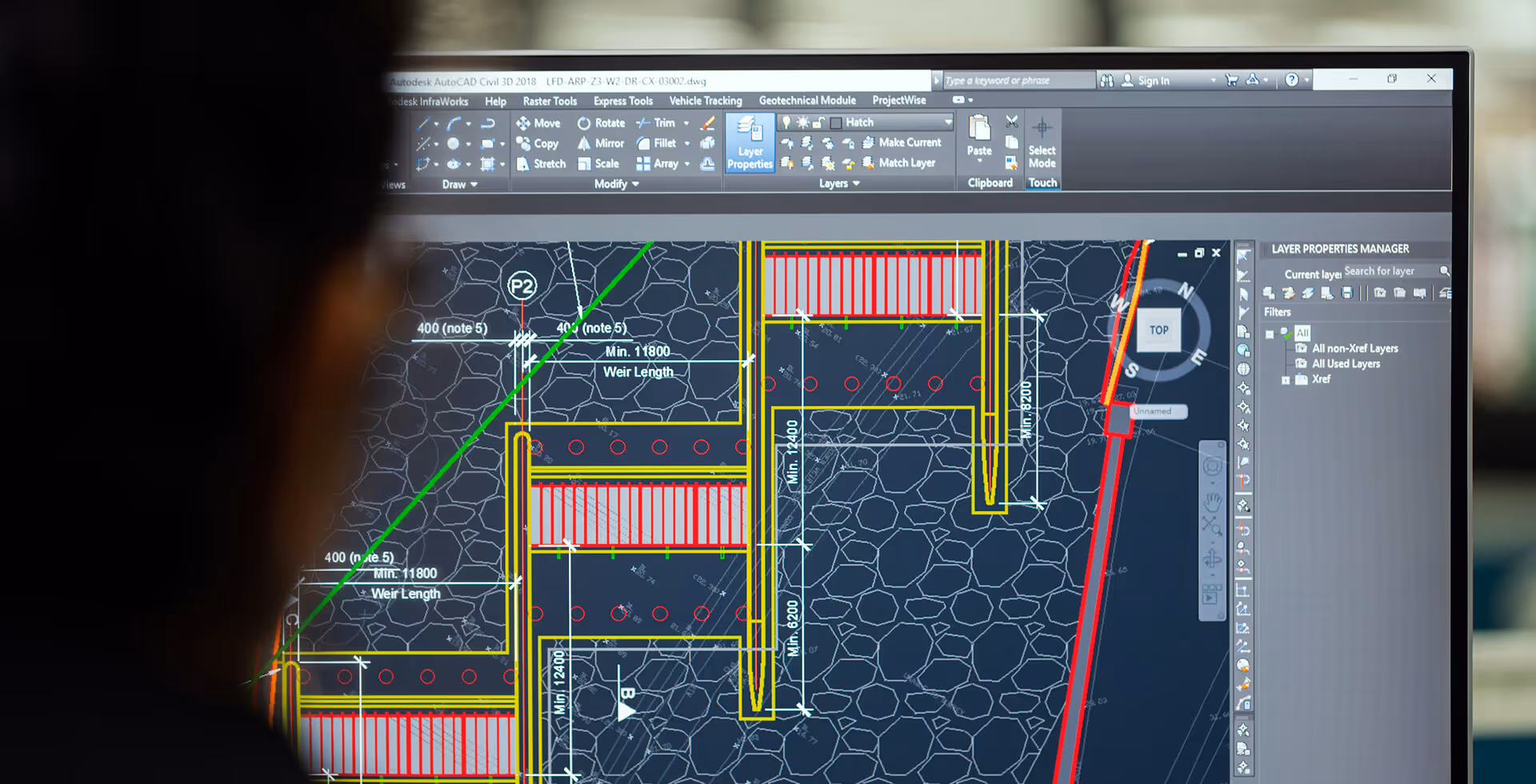The height and width of the screenshot is (784, 1536).
Task: Click the Cut scissors icon
Action: pyautogui.click(x=1012, y=122)
